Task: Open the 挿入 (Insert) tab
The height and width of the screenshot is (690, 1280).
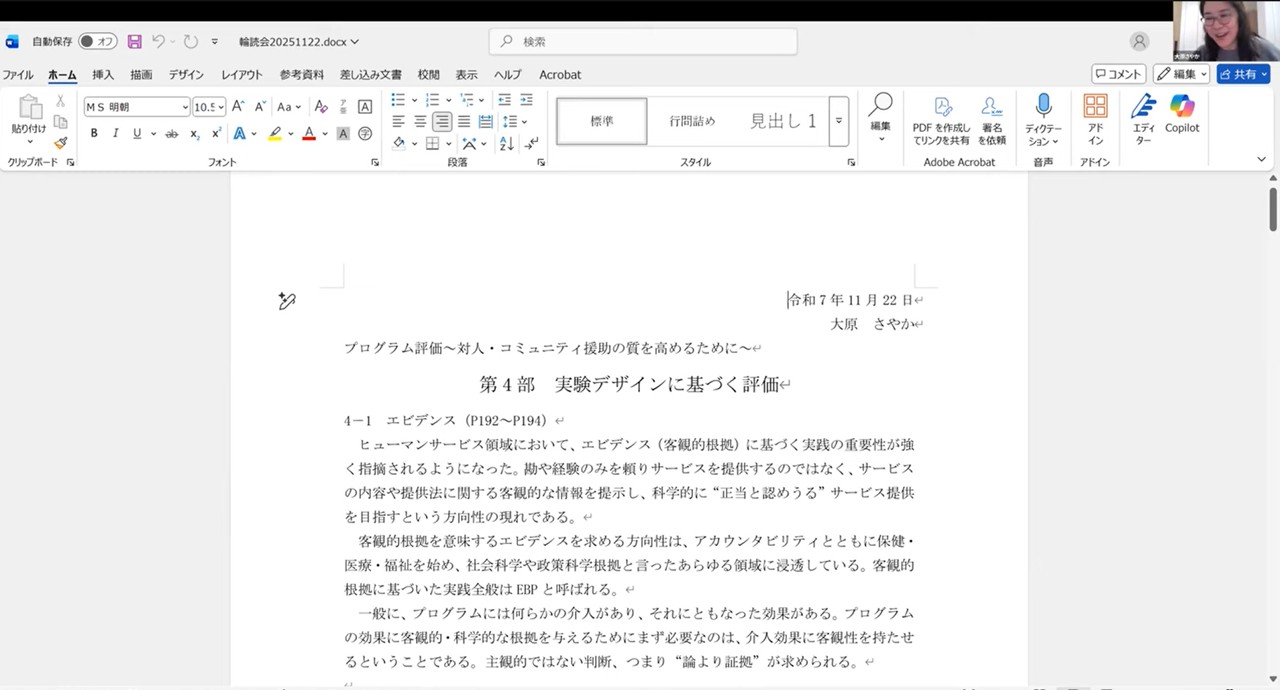Action: pos(103,75)
